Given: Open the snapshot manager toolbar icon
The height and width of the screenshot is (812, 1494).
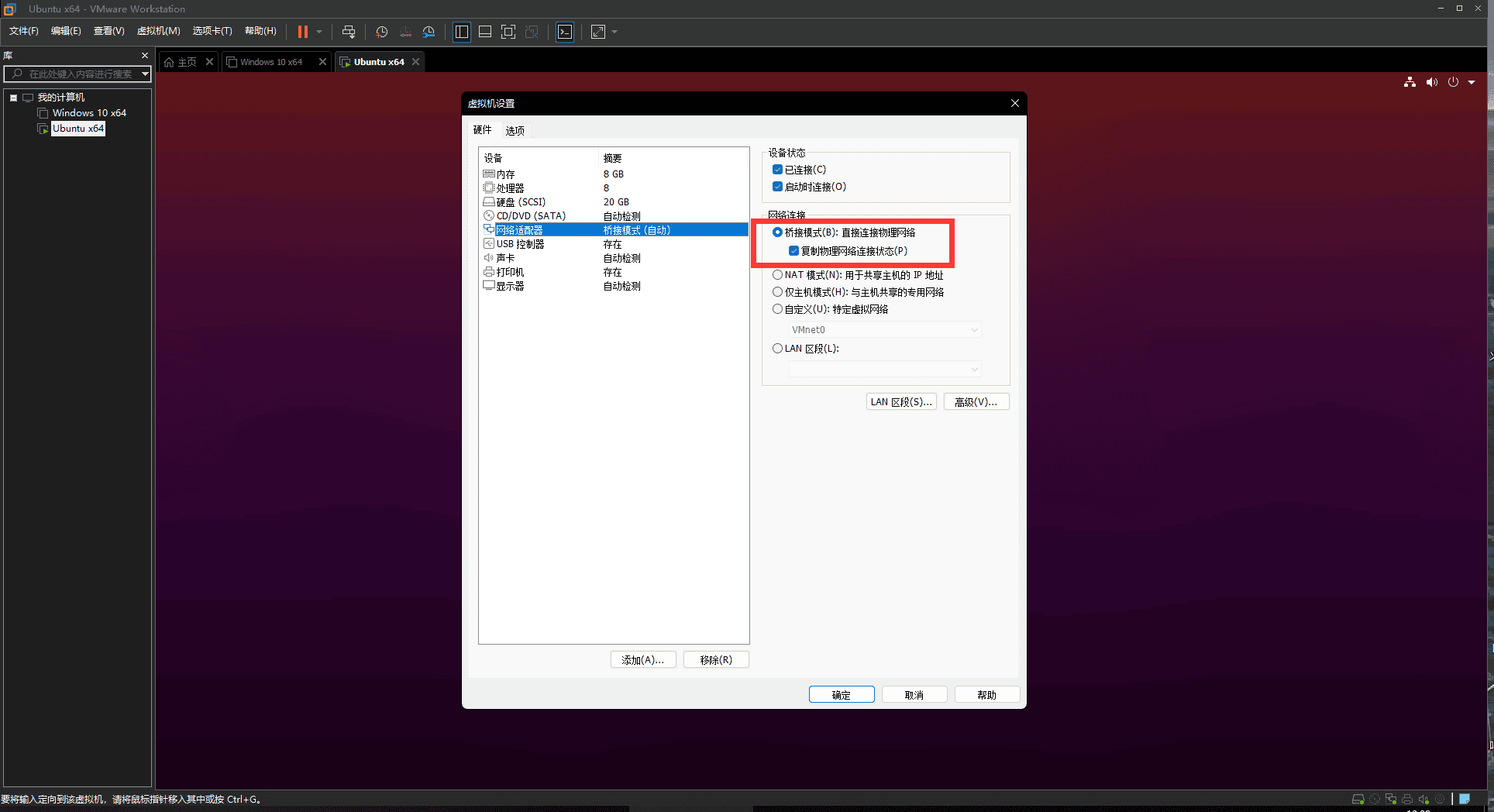Looking at the screenshot, I should pyautogui.click(x=429, y=32).
